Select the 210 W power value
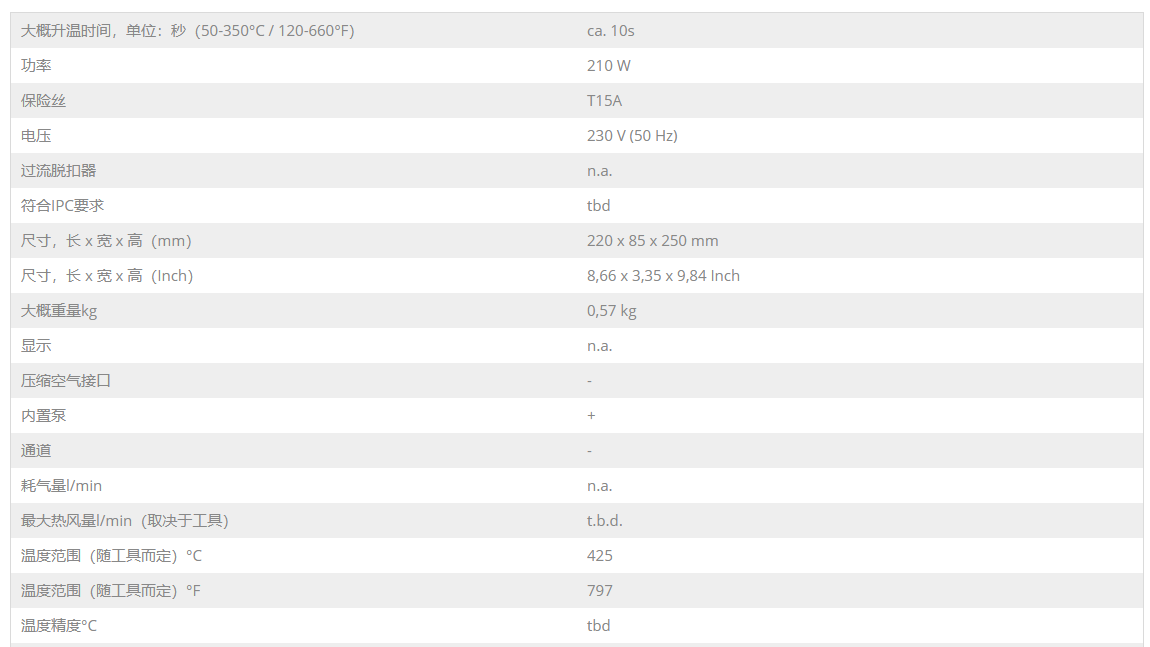Viewport: 1150px width, 647px height. pyautogui.click(x=609, y=65)
